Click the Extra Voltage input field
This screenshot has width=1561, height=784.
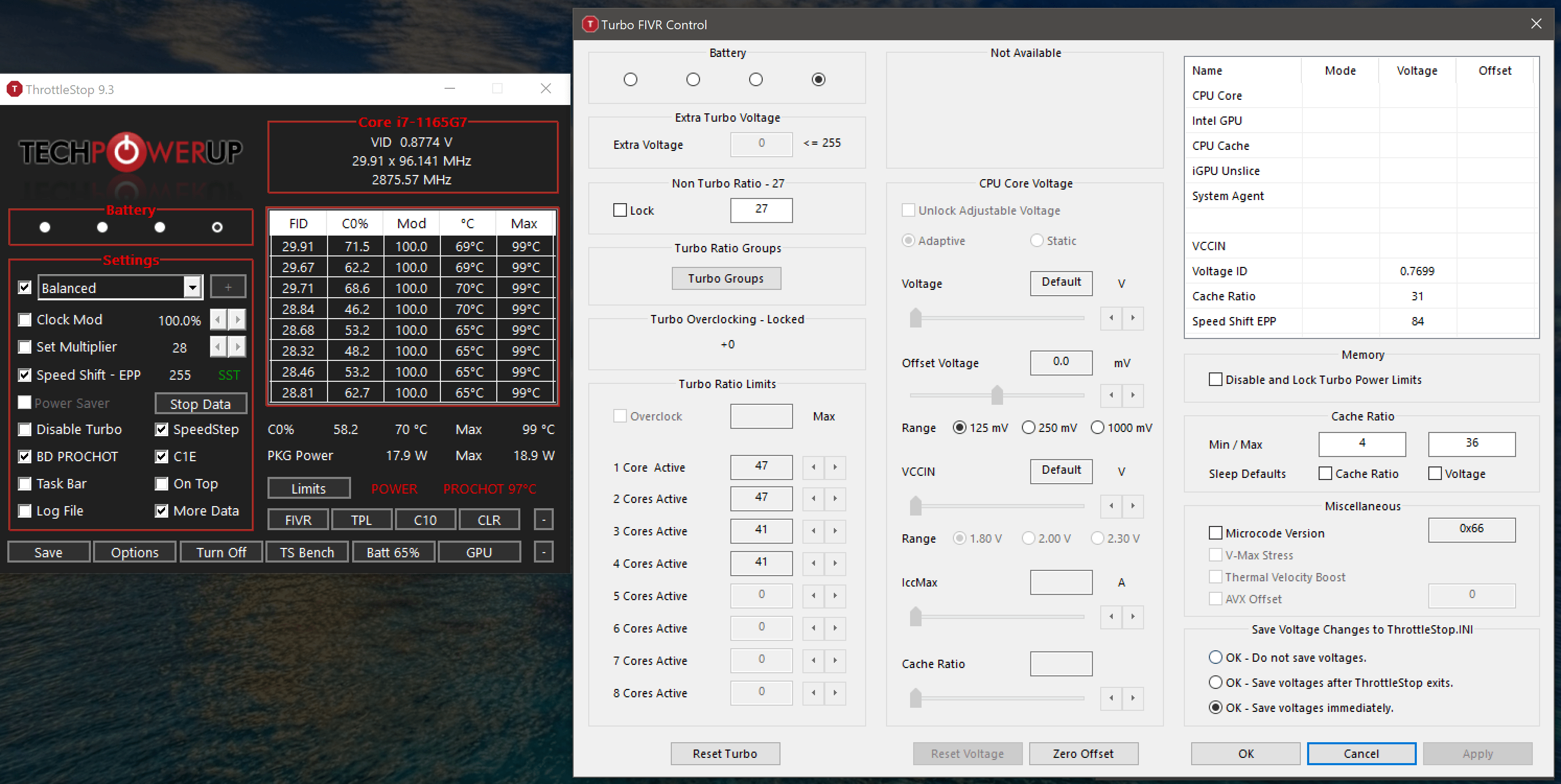(x=761, y=144)
